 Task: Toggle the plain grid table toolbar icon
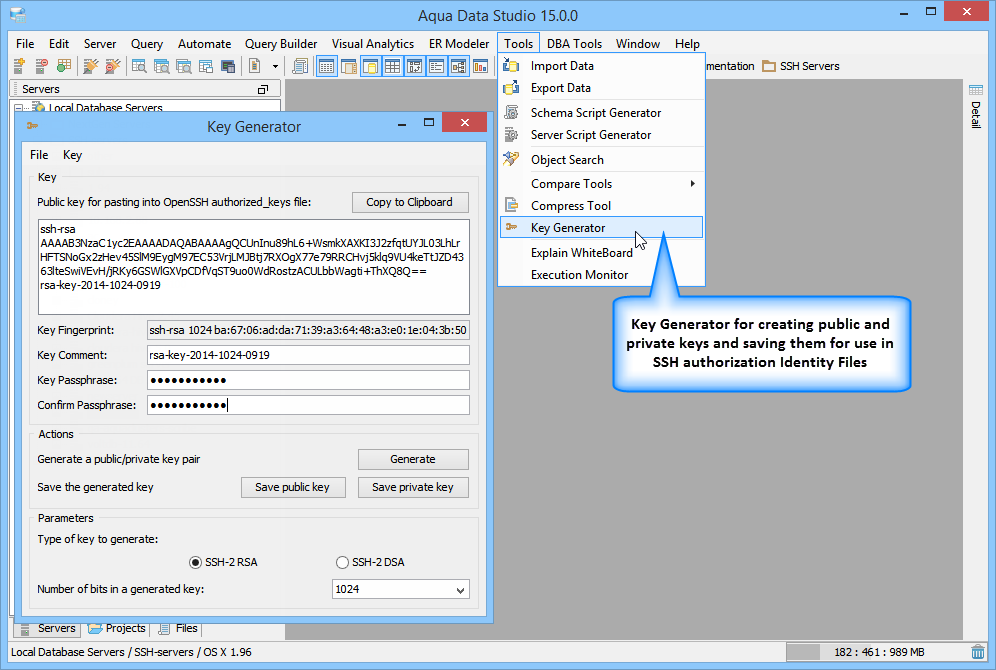click(393, 66)
